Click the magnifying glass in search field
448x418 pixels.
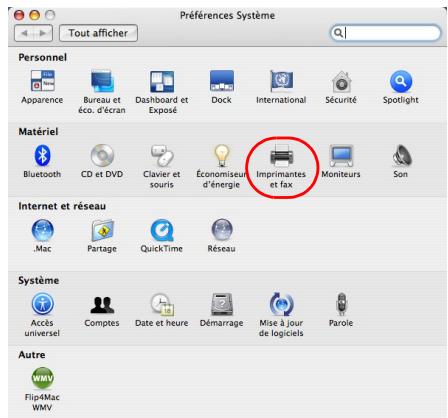[338, 33]
